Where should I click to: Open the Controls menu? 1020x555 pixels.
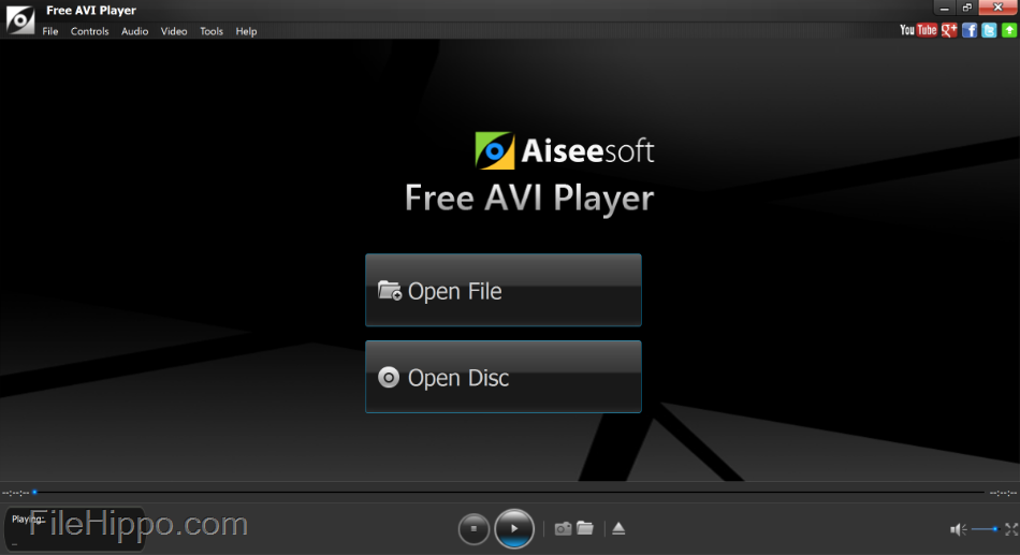point(90,31)
